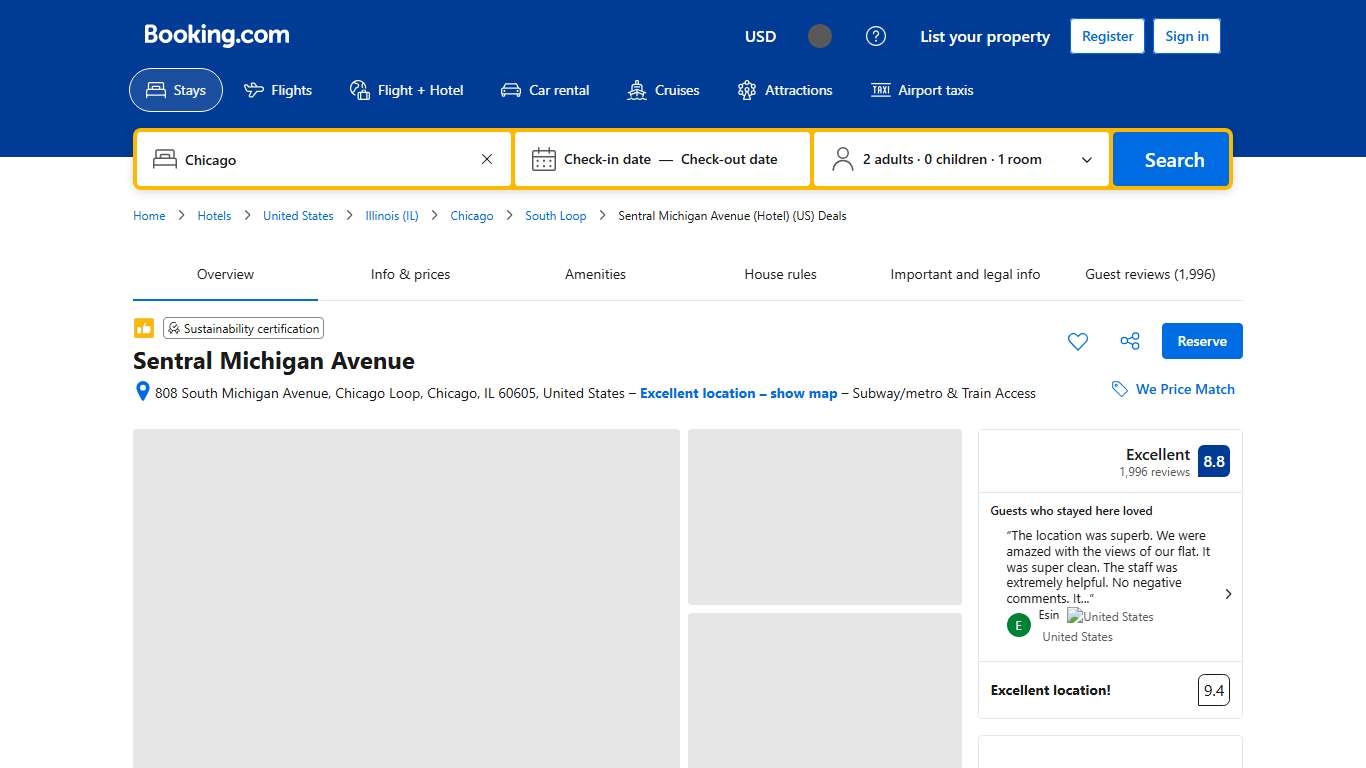Open the Amenities section tab

(595, 274)
